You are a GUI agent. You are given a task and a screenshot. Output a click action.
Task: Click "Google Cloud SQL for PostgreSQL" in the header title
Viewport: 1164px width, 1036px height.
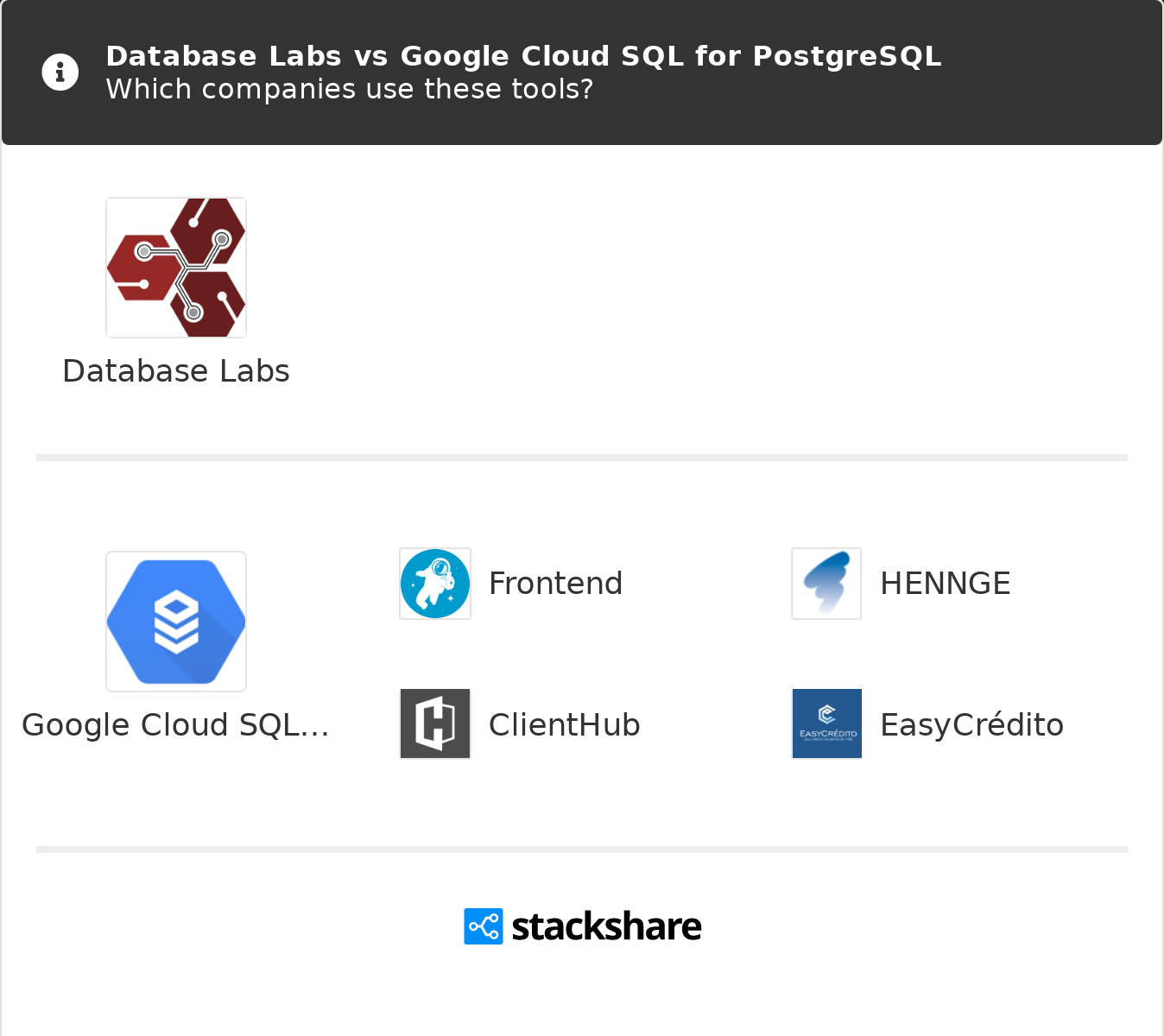(671, 56)
